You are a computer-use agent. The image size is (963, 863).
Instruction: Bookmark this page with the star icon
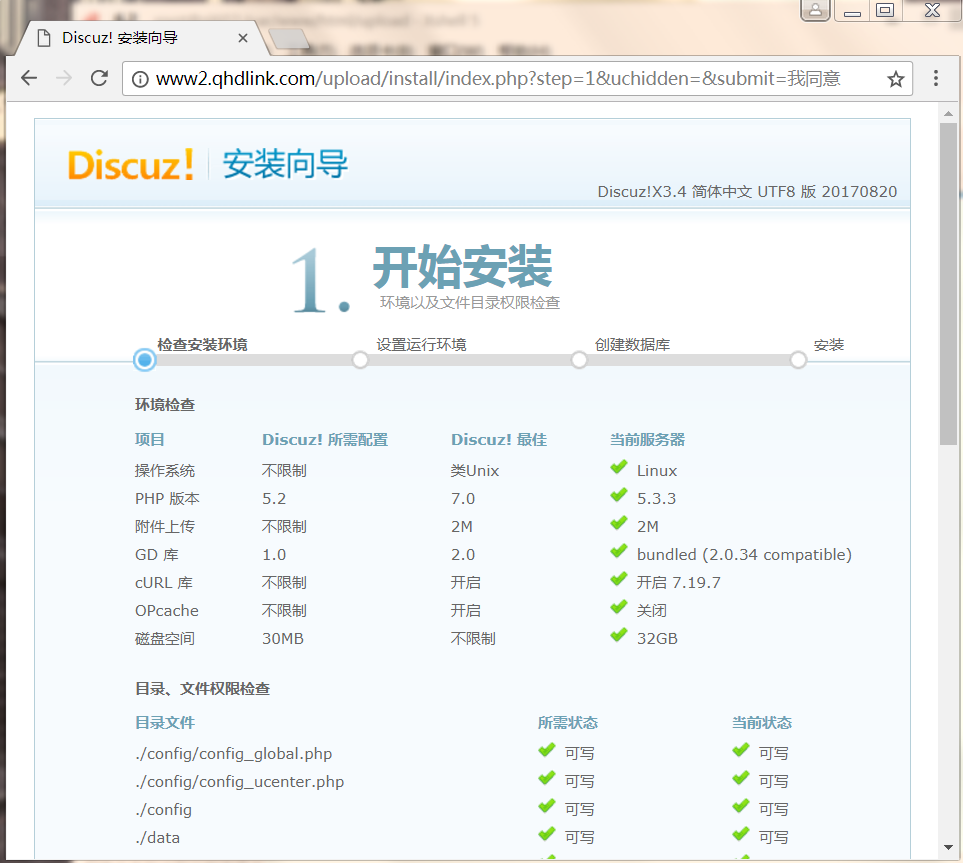[895, 79]
